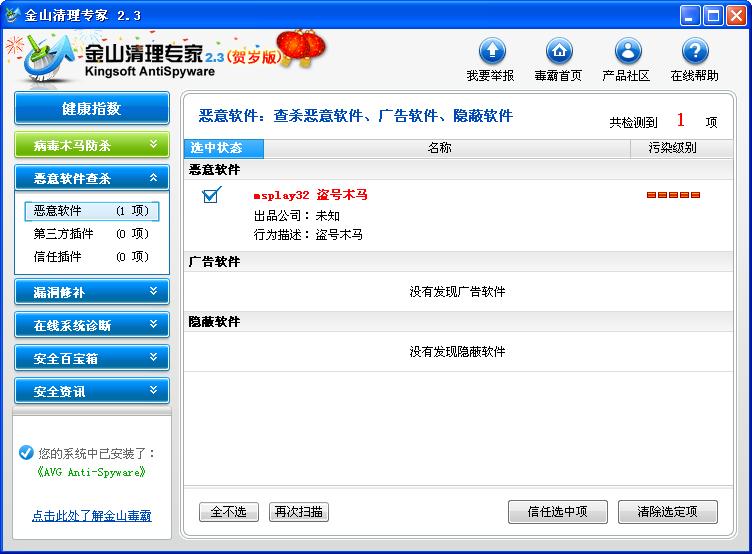
Task: Expand the 病毒木马防杀 section
Action: click(92, 145)
